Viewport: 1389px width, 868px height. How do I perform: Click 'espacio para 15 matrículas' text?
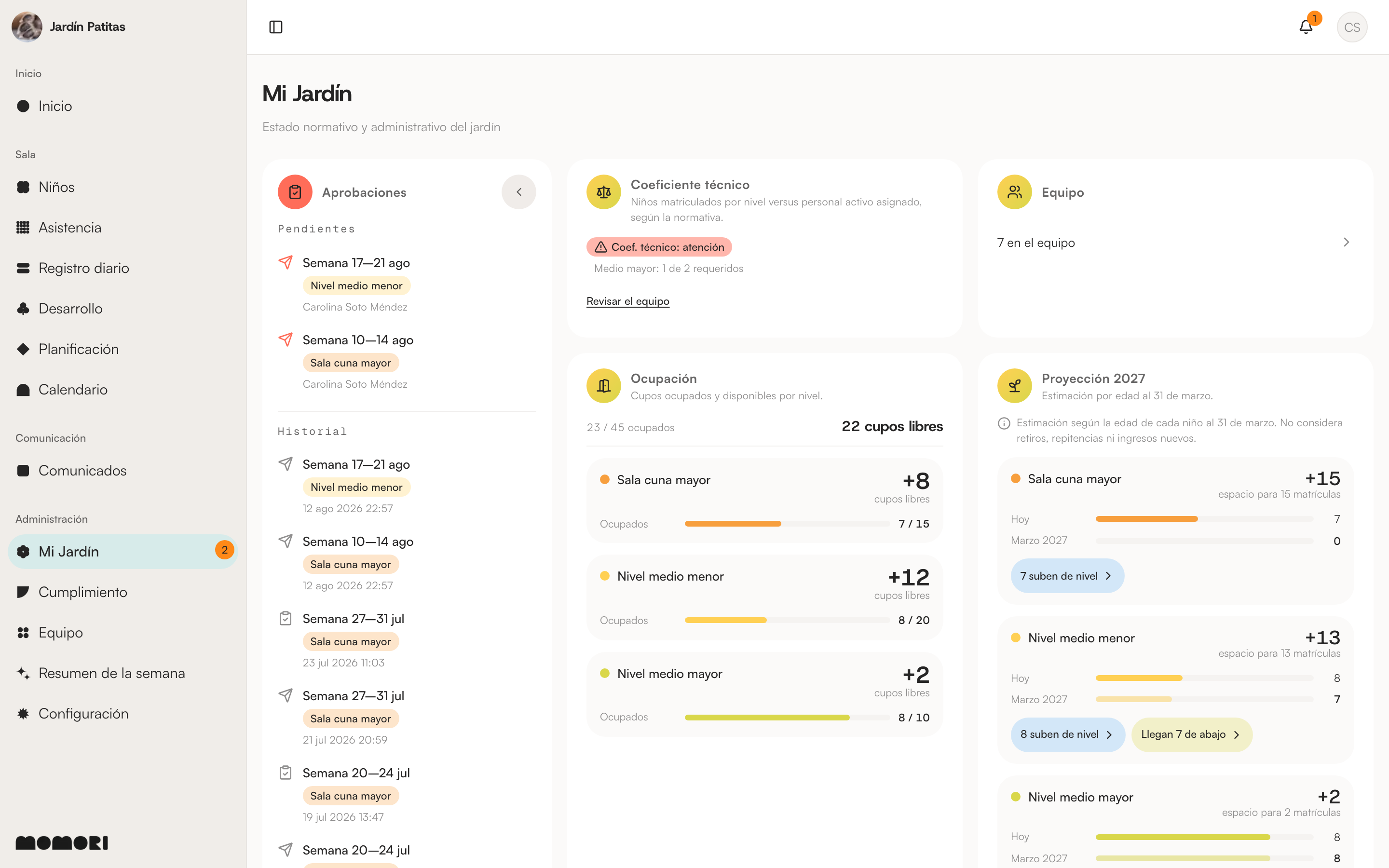click(x=1279, y=494)
